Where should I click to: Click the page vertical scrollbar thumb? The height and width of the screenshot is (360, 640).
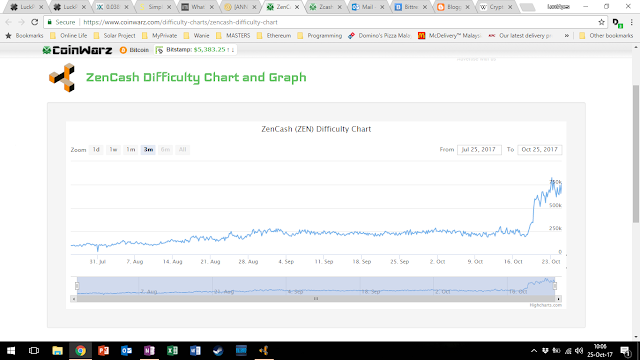click(x=636, y=154)
